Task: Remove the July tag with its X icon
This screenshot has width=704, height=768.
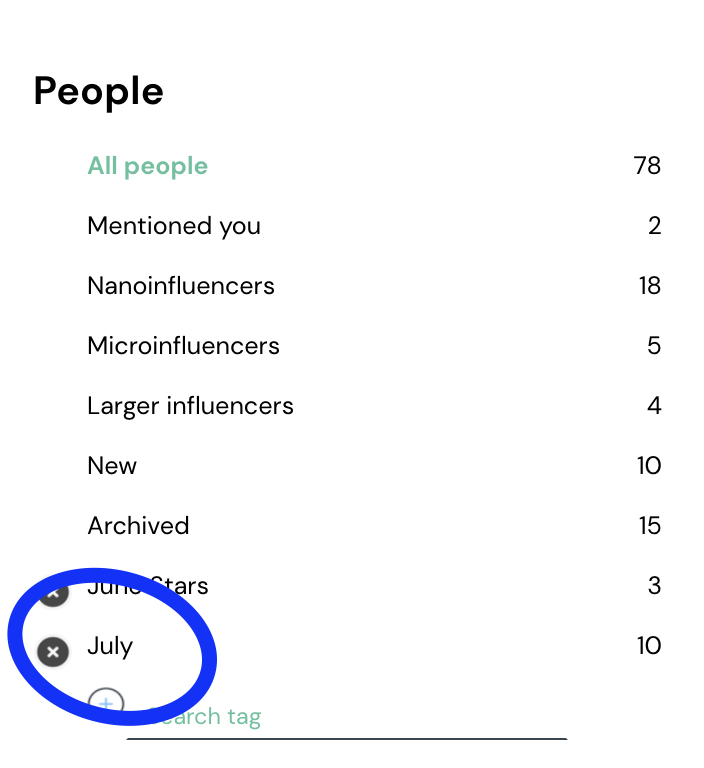Action: coord(53,651)
